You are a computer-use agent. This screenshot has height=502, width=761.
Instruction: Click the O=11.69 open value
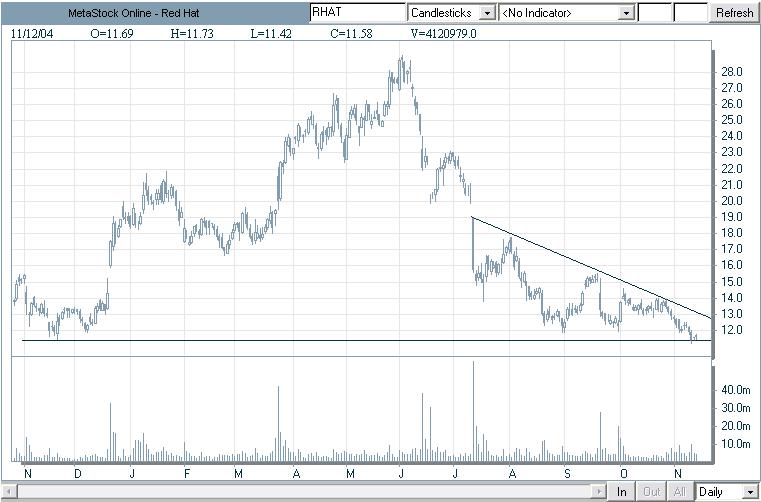[x=112, y=33]
